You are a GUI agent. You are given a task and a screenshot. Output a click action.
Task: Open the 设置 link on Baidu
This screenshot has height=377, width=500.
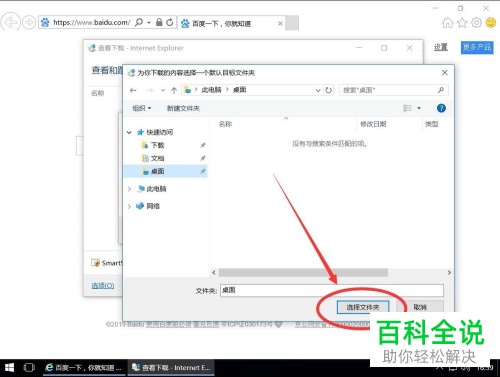(441, 47)
